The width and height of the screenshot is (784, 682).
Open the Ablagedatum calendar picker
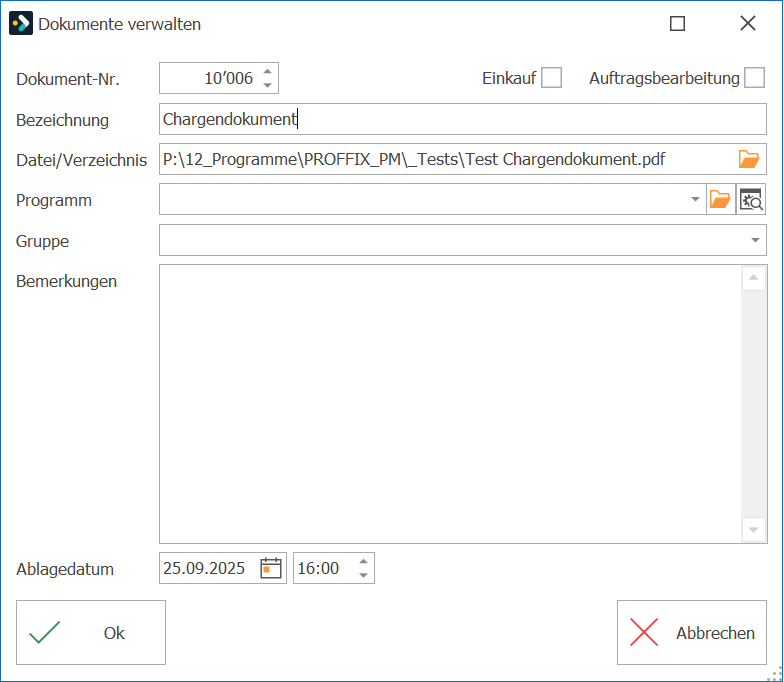click(x=271, y=568)
